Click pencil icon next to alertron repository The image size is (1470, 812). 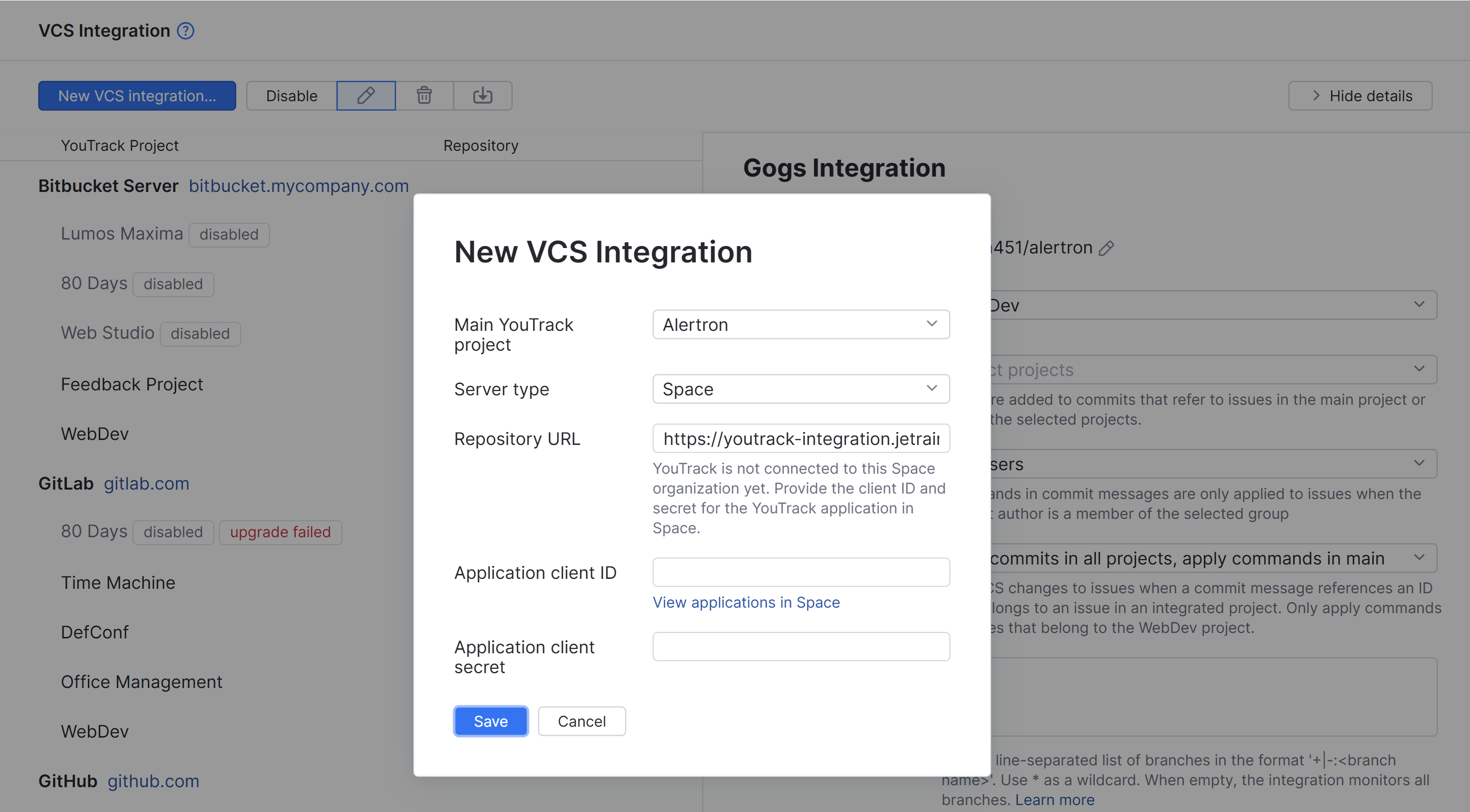[x=1107, y=248]
